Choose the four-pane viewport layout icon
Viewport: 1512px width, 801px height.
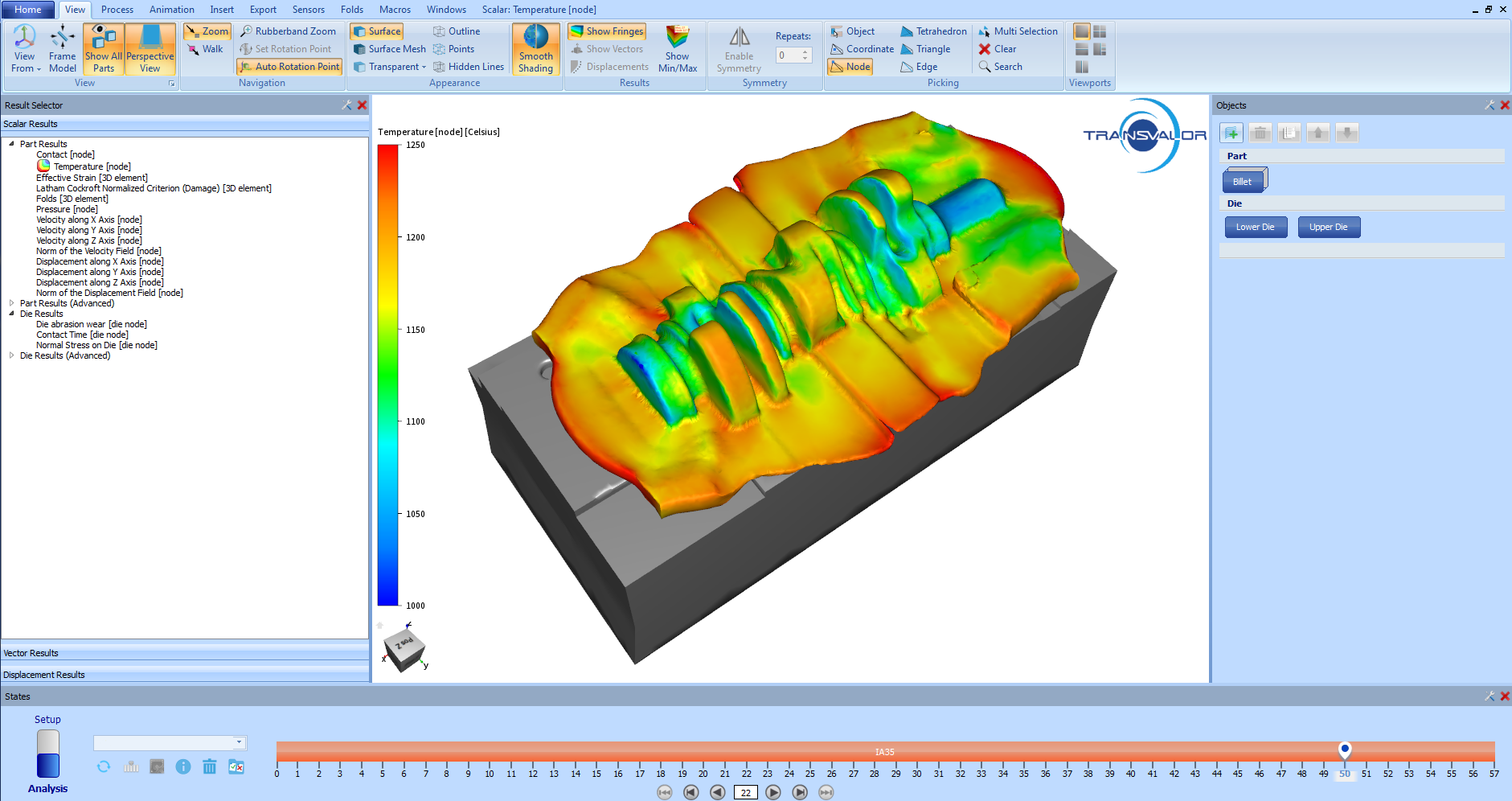[x=1100, y=31]
